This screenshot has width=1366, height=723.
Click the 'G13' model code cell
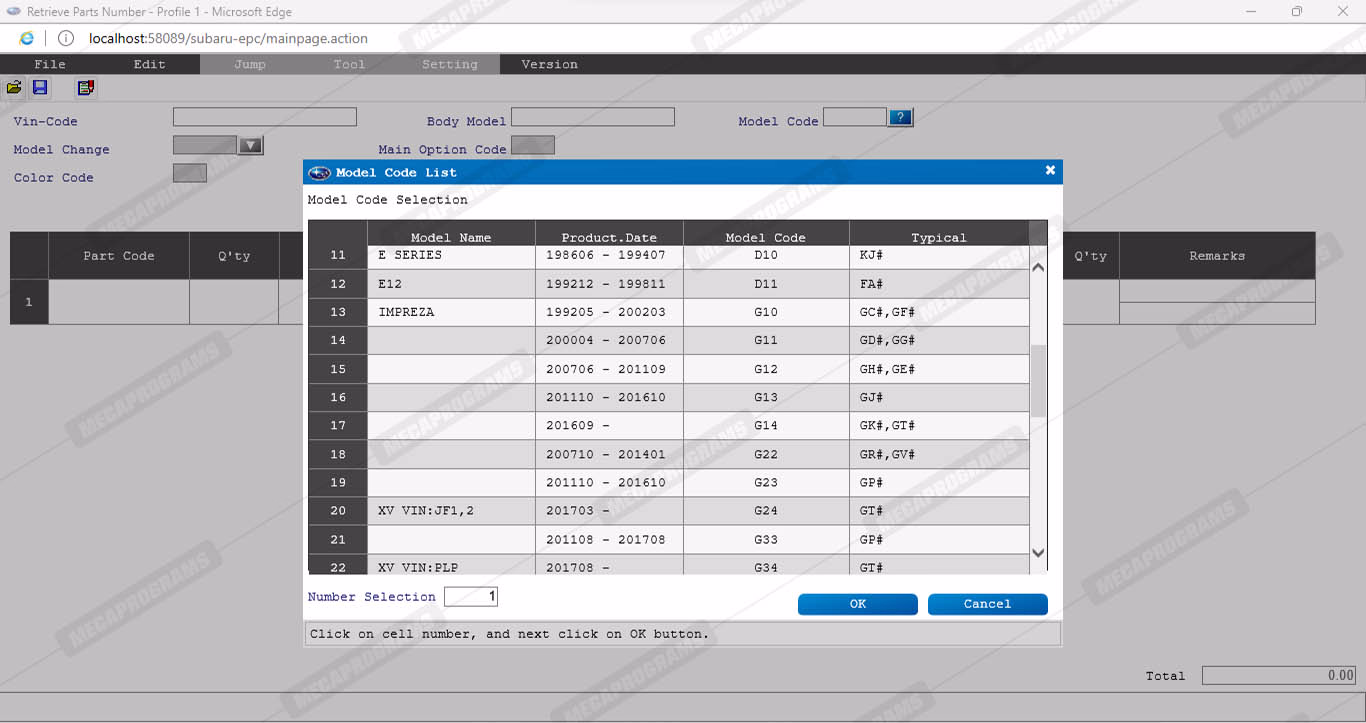pos(766,397)
